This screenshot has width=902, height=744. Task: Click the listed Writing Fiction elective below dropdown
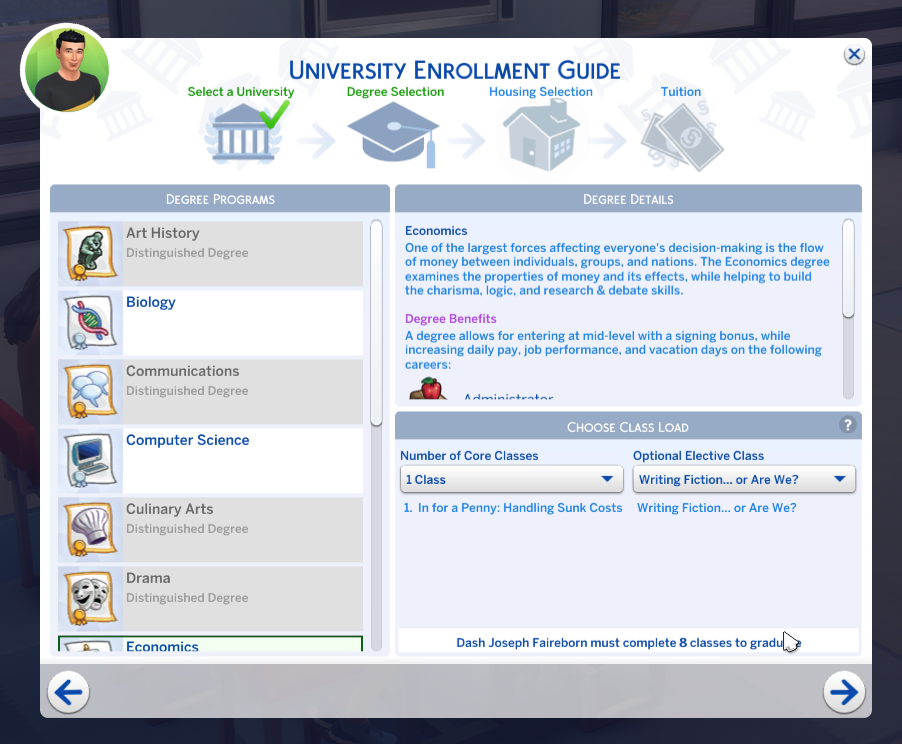[716, 508]
